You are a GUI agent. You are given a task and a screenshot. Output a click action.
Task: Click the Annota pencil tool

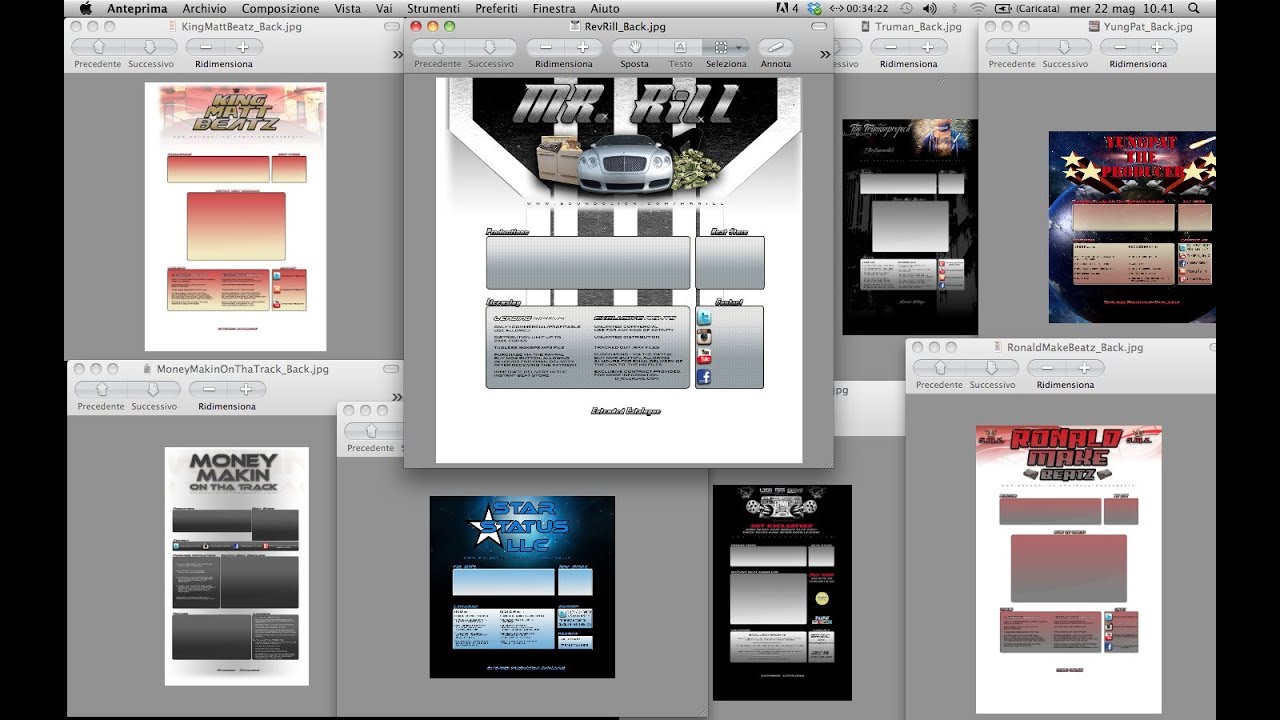pyautogui.click(x=775, y=47)
